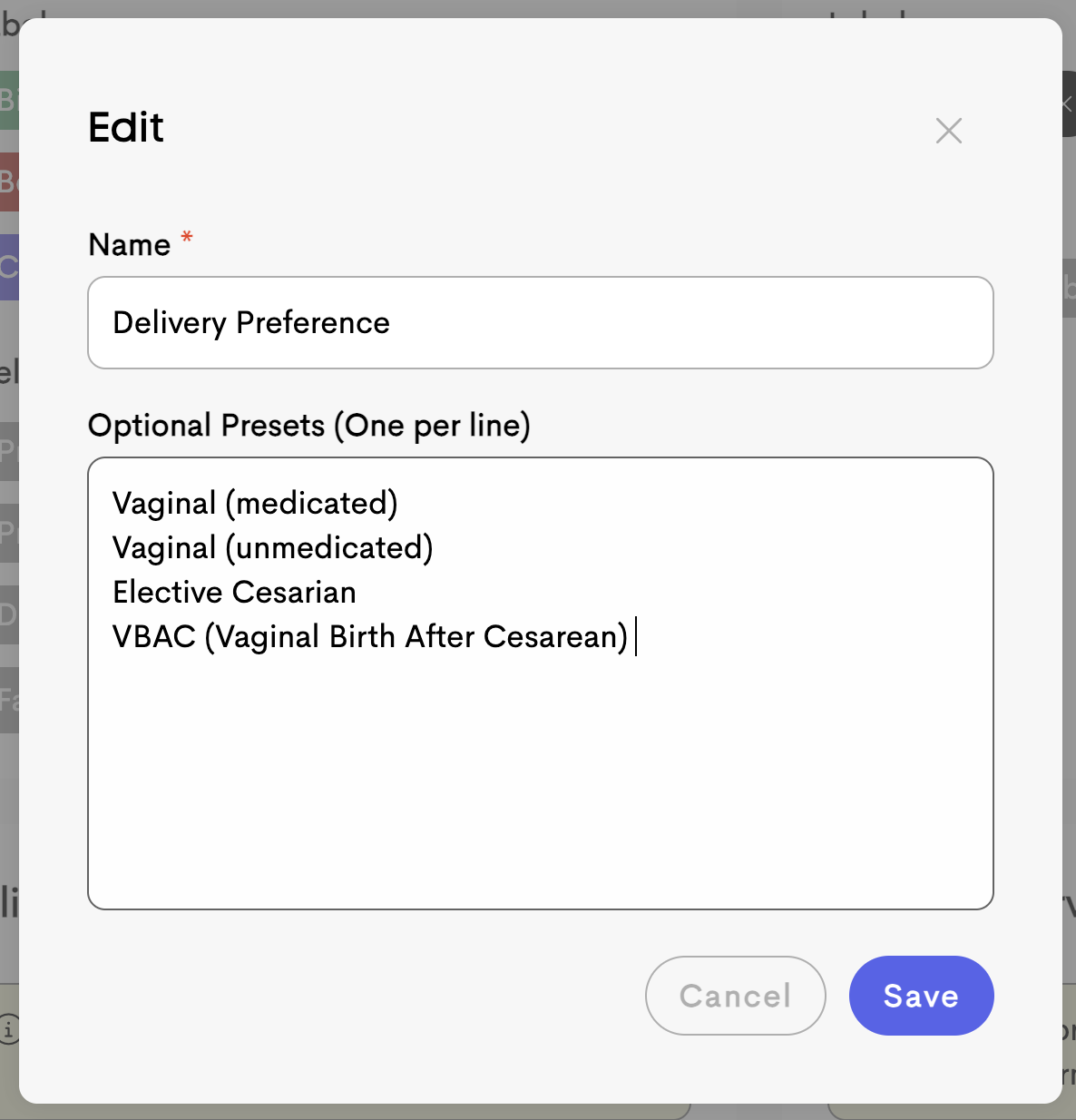The height and width of the screenshot is (1120, 1076).
Task: Click the Edit dialog heading
Action: [126, 127]
